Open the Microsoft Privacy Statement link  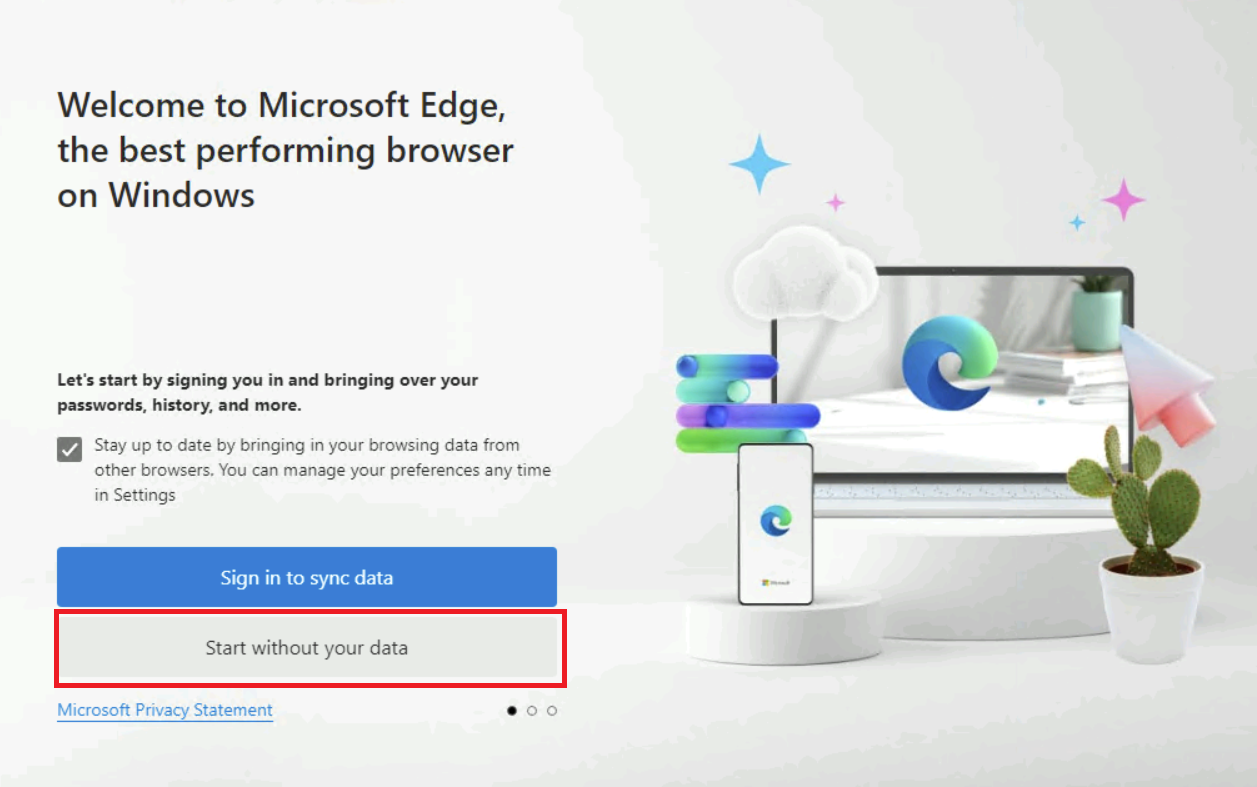tap(165, 710)
